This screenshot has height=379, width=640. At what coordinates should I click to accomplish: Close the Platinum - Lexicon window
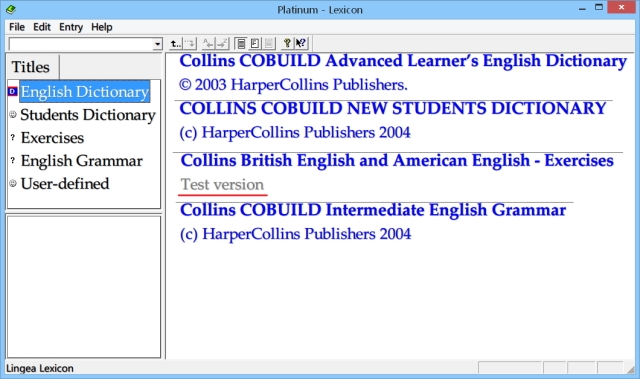621,8
